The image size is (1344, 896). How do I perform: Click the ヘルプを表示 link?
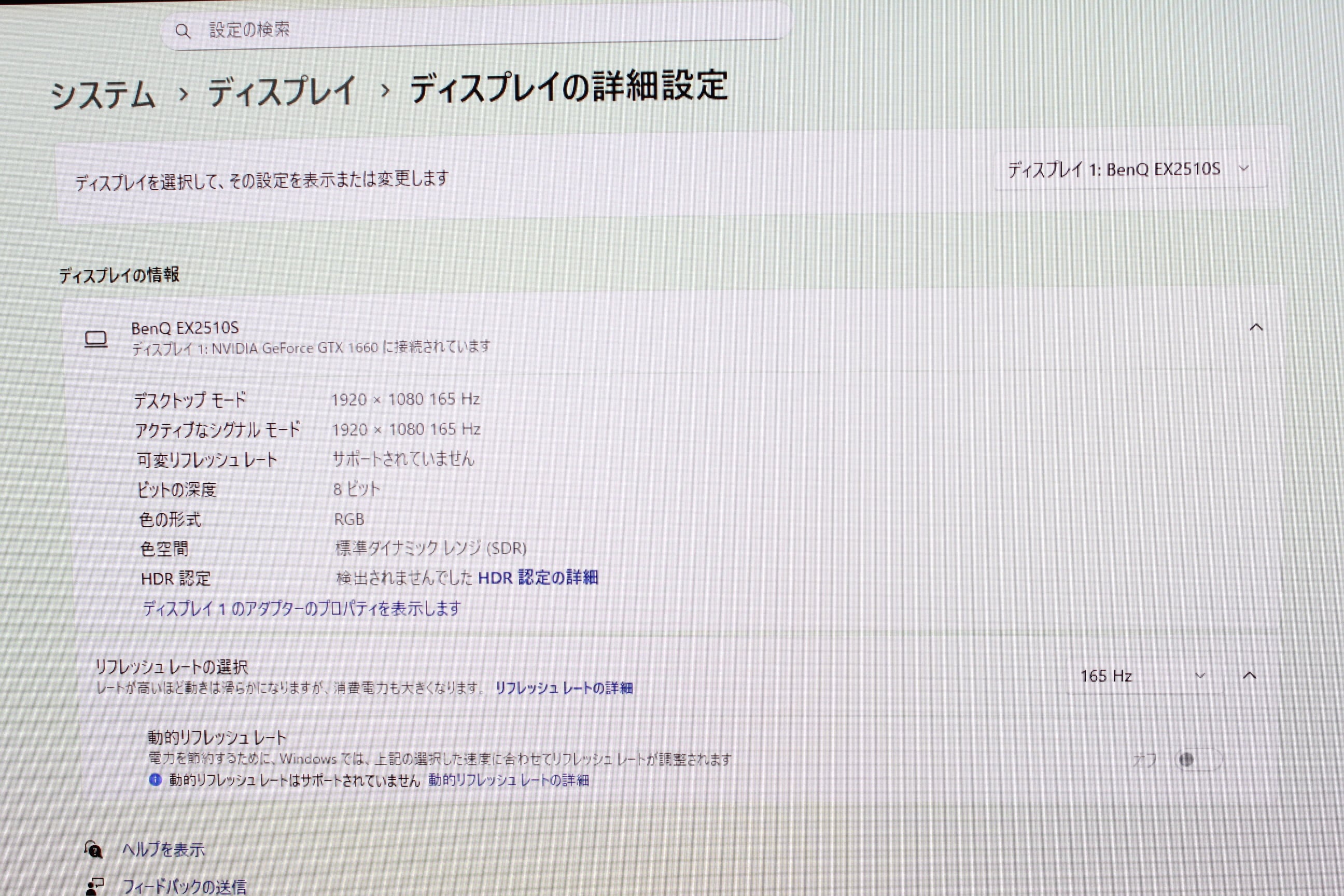click(163, 850)
